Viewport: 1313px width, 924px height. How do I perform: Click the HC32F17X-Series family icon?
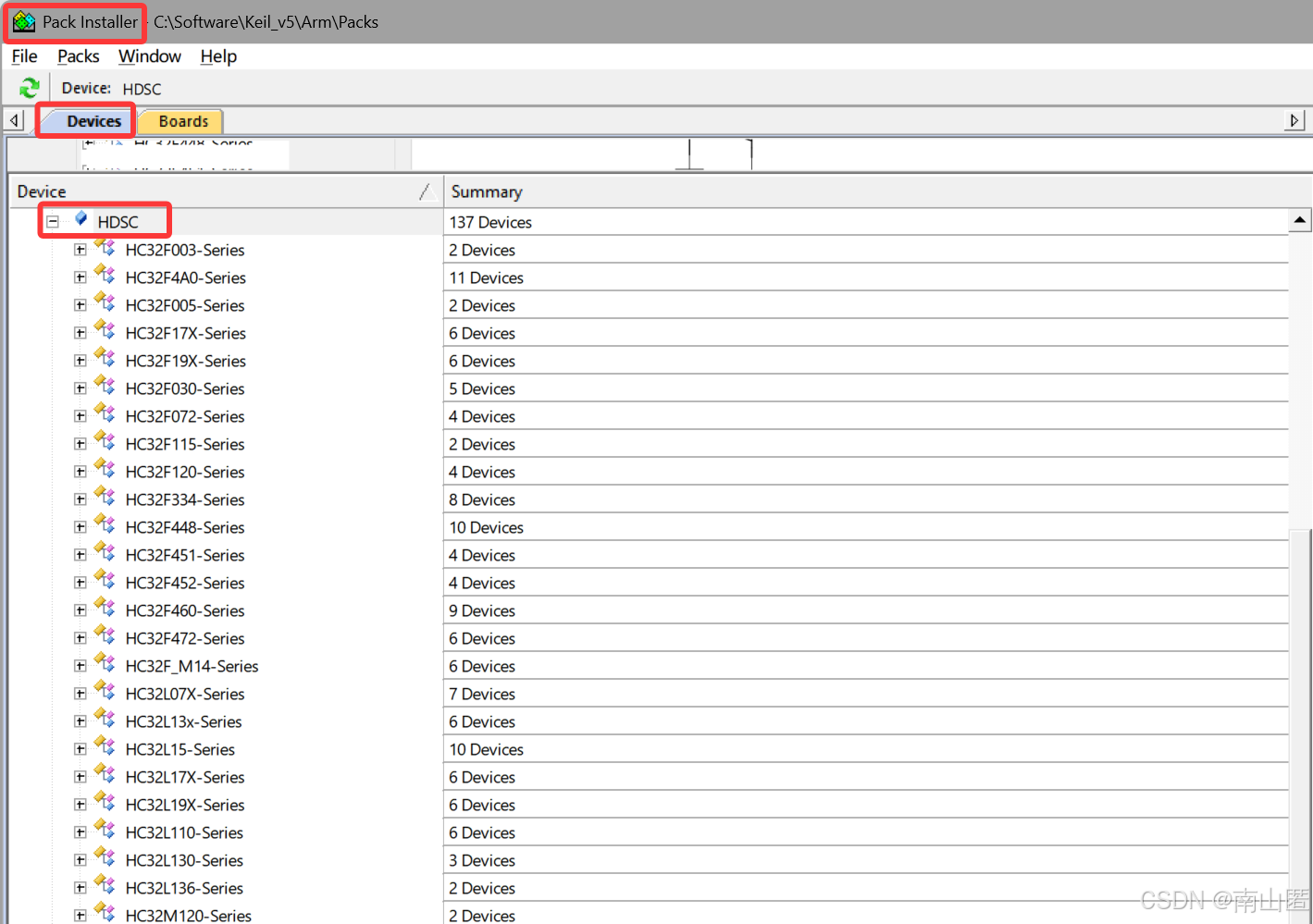pos(105,331)
